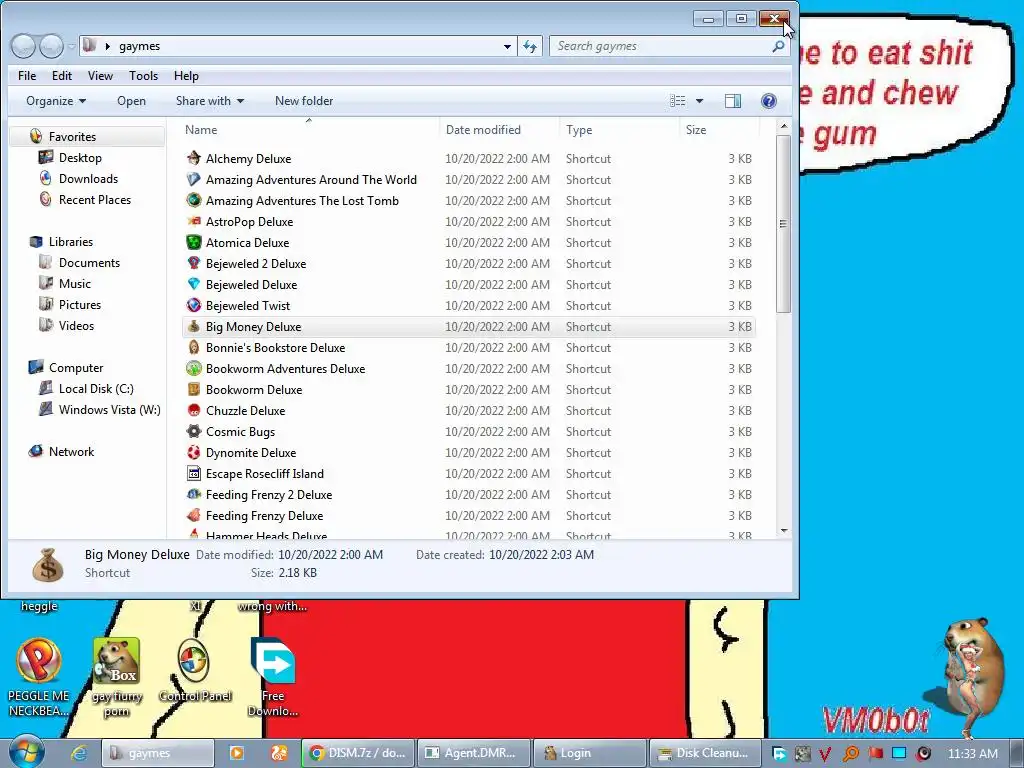1024x768 pixels.
Task: Select the Dynomite Deluxe icon
Action: point(193,452)
